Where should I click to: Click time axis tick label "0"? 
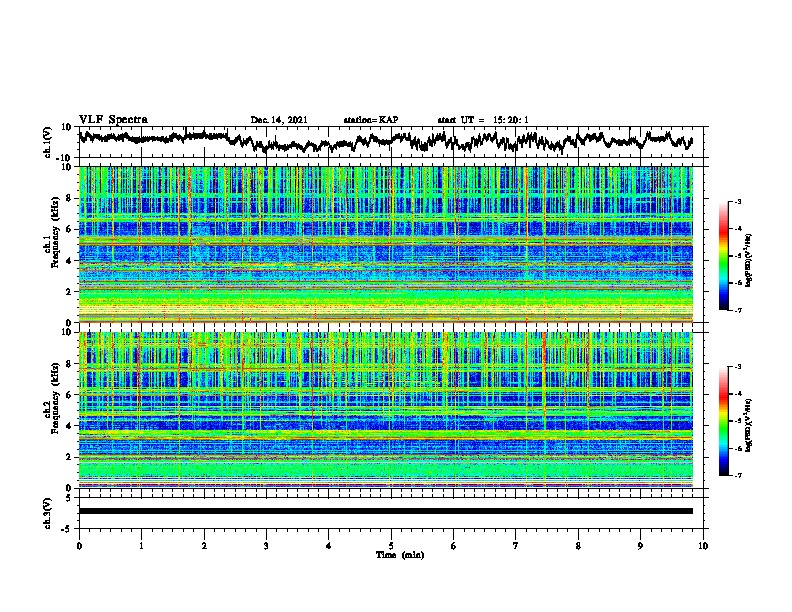pyautogui.click(x=79, y=546)
